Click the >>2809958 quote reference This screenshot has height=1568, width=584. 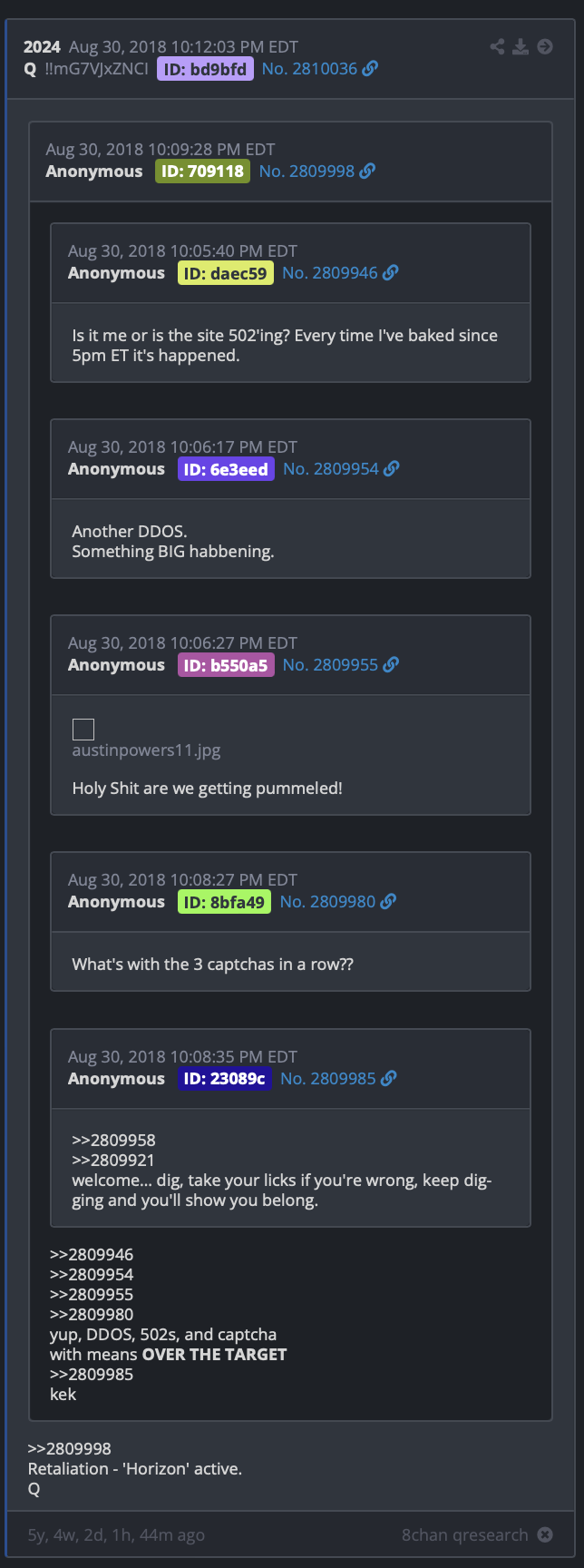114,1141
